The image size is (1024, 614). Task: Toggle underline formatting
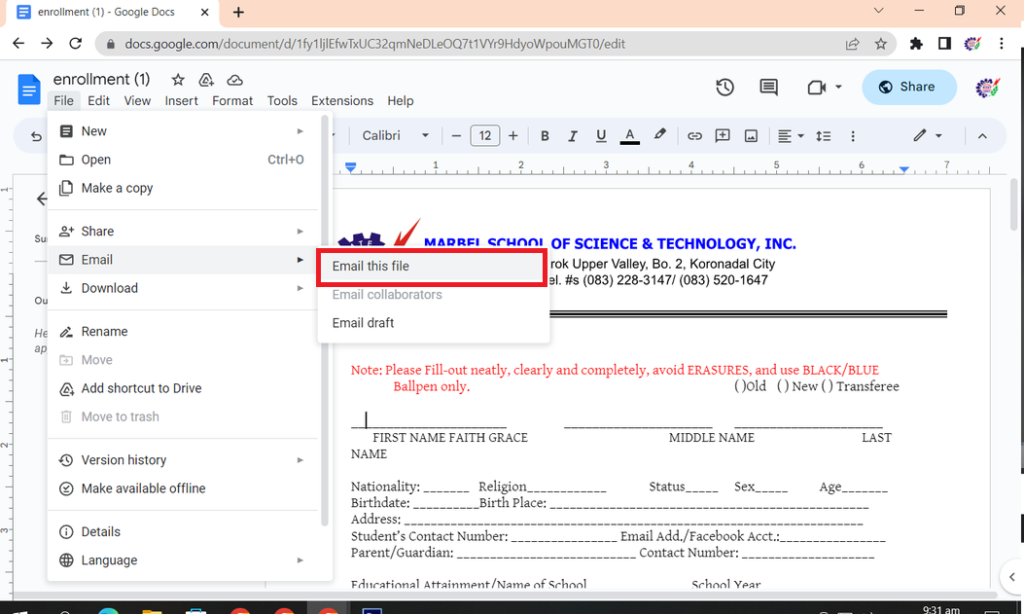point(600,135)
